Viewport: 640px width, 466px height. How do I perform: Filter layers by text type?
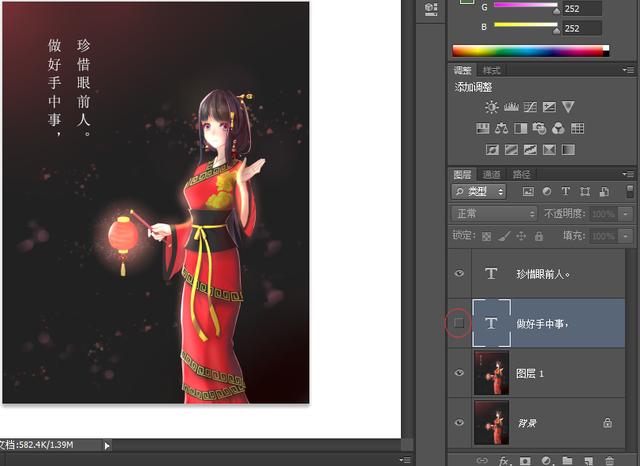(566, 191)
